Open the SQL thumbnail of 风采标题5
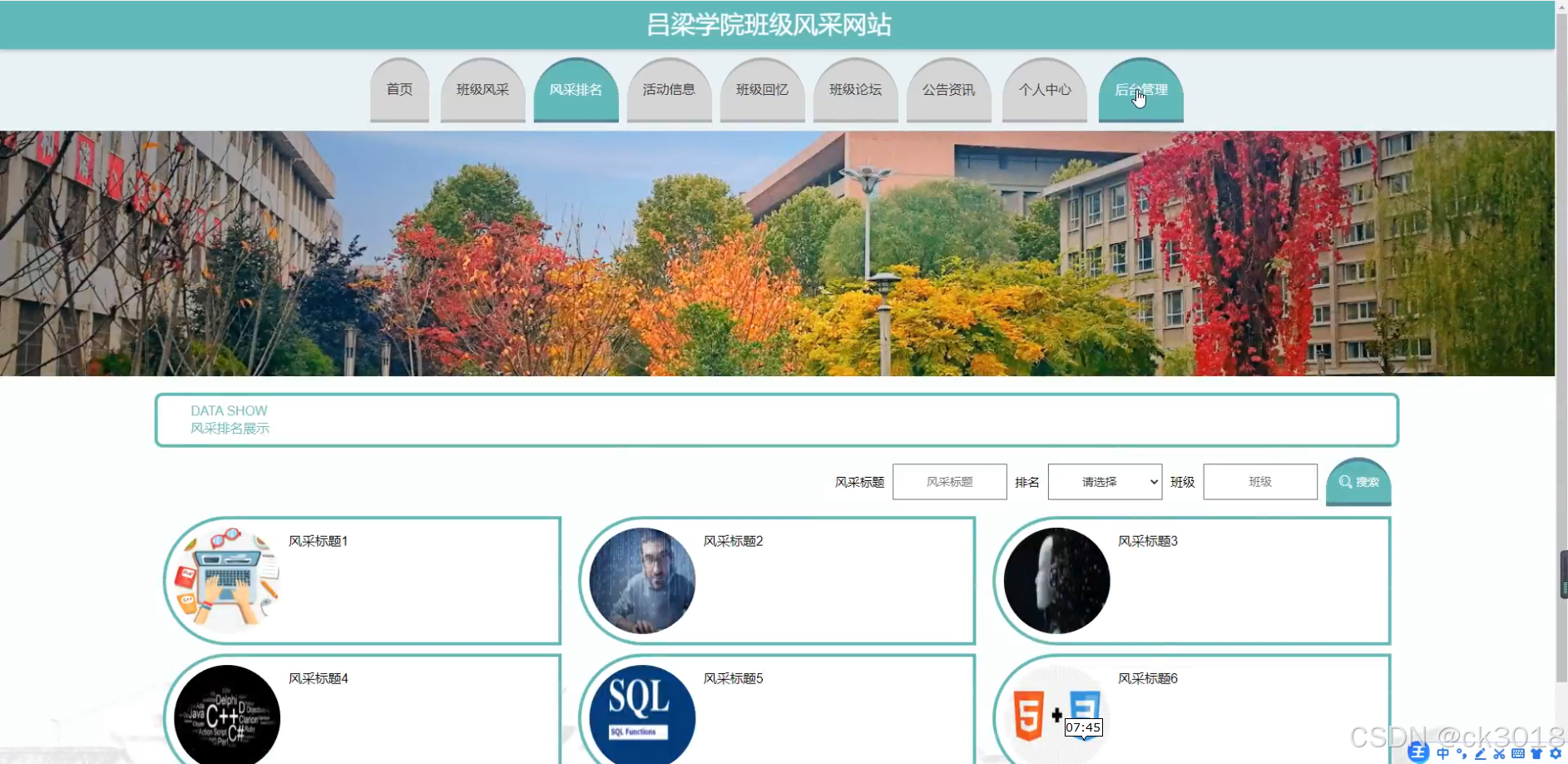 click(x=642, y=716)
